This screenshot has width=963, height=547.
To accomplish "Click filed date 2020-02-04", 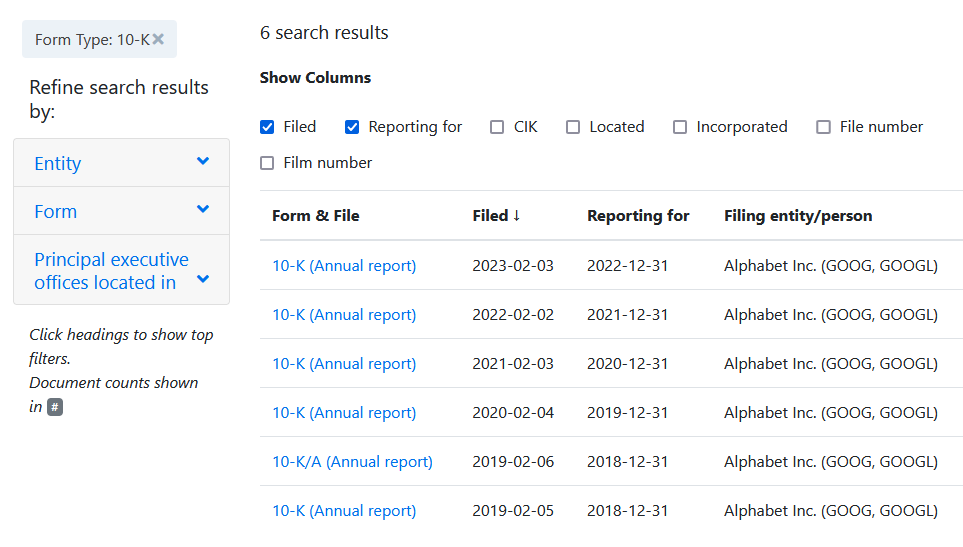I will click(513, 413).
